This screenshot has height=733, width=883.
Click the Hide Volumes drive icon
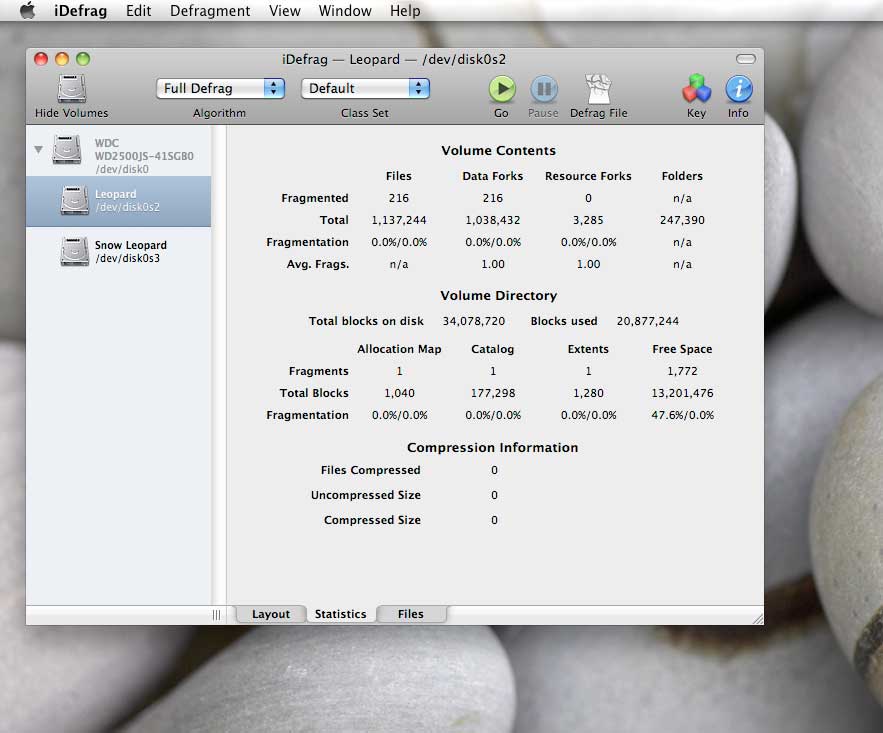coord(71,90)
